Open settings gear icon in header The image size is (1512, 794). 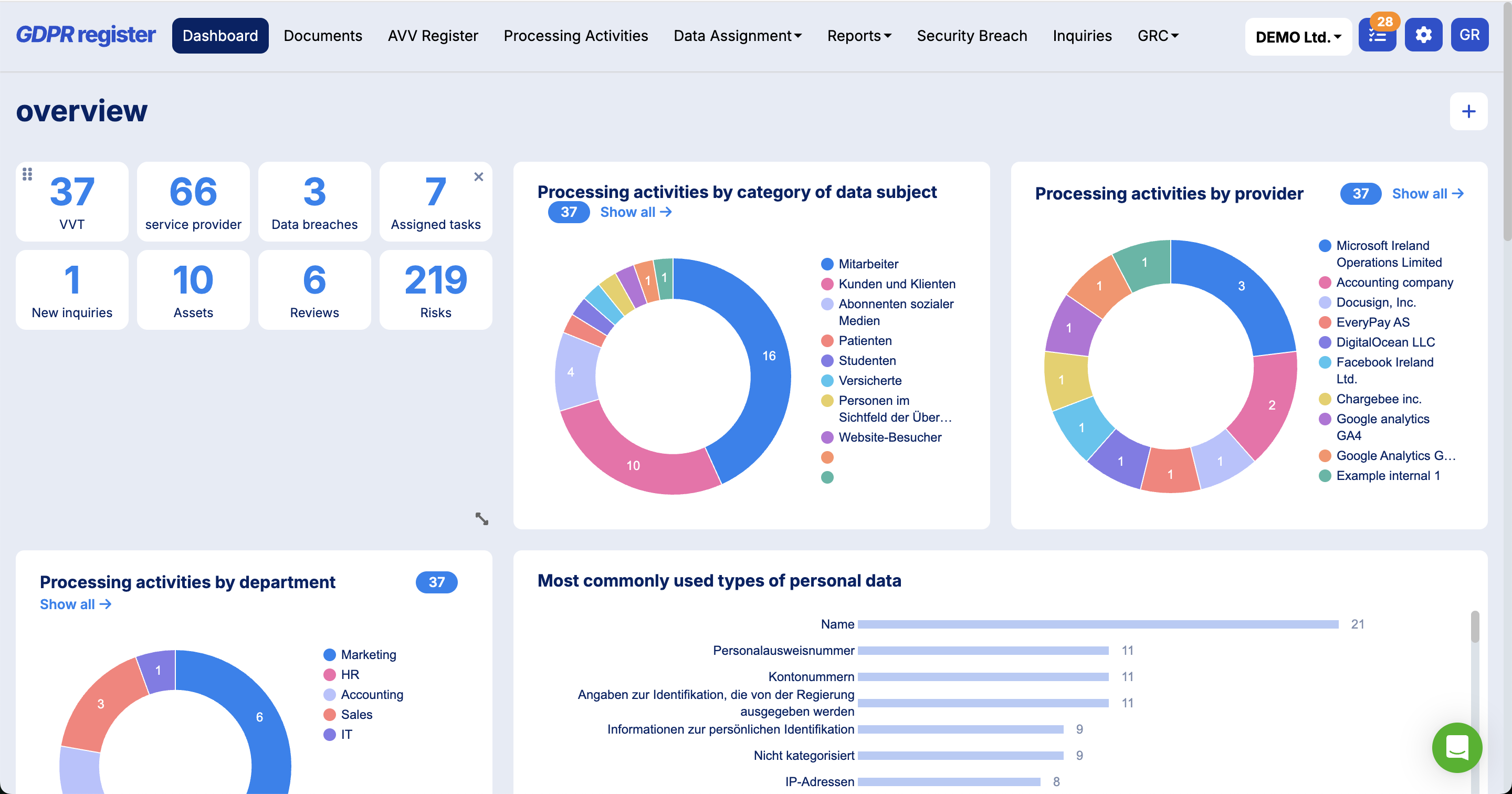coord(1423,35)
